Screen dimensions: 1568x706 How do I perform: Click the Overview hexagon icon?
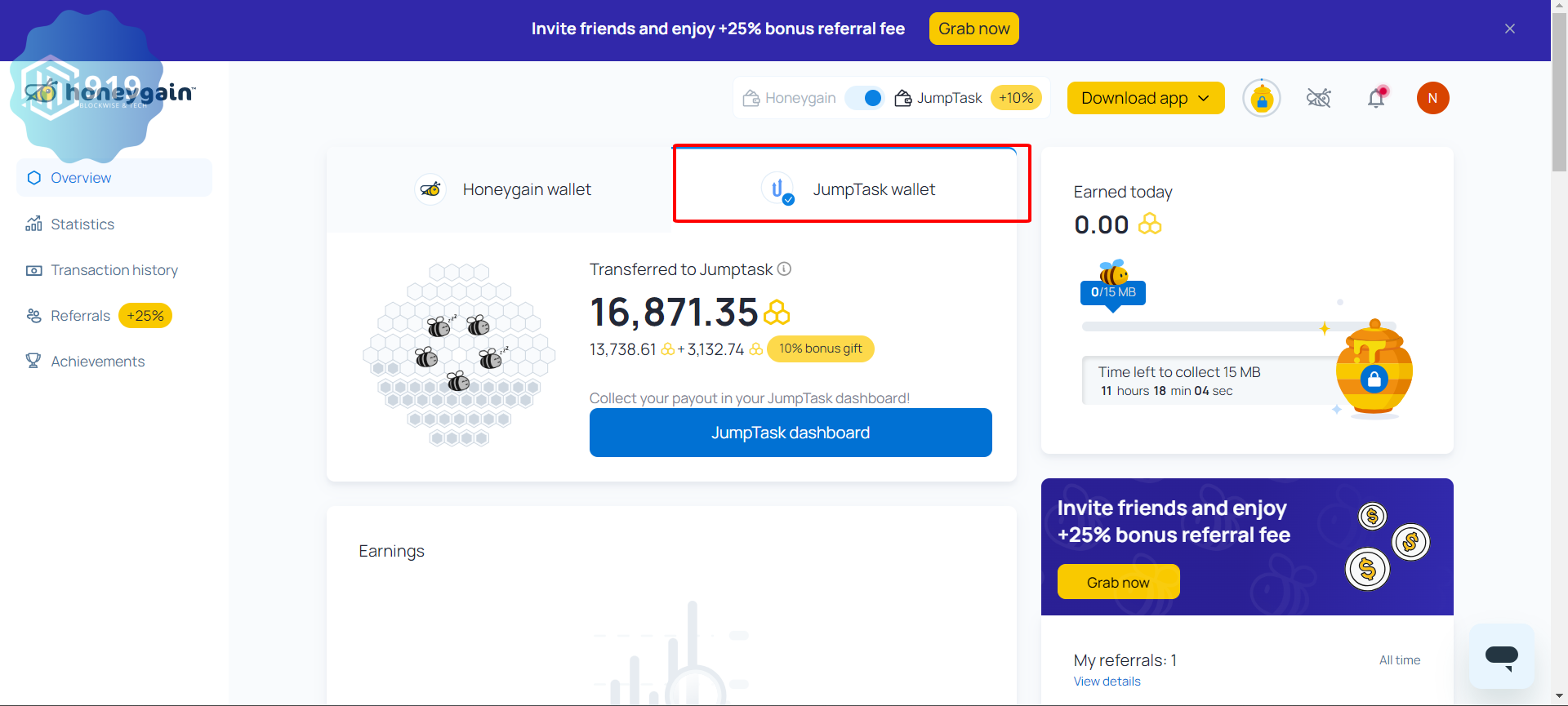click(33, 177)
